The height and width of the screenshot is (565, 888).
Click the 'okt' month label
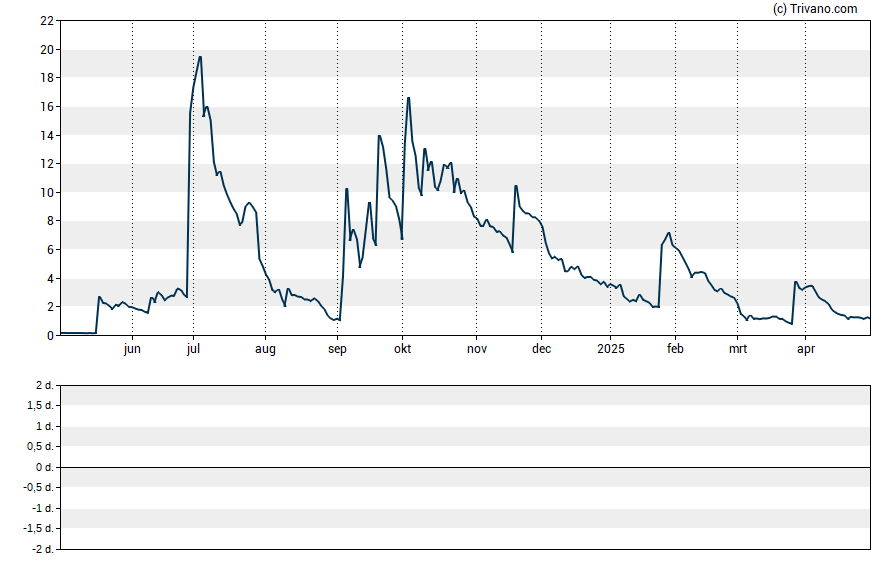[x=403, y=349]
